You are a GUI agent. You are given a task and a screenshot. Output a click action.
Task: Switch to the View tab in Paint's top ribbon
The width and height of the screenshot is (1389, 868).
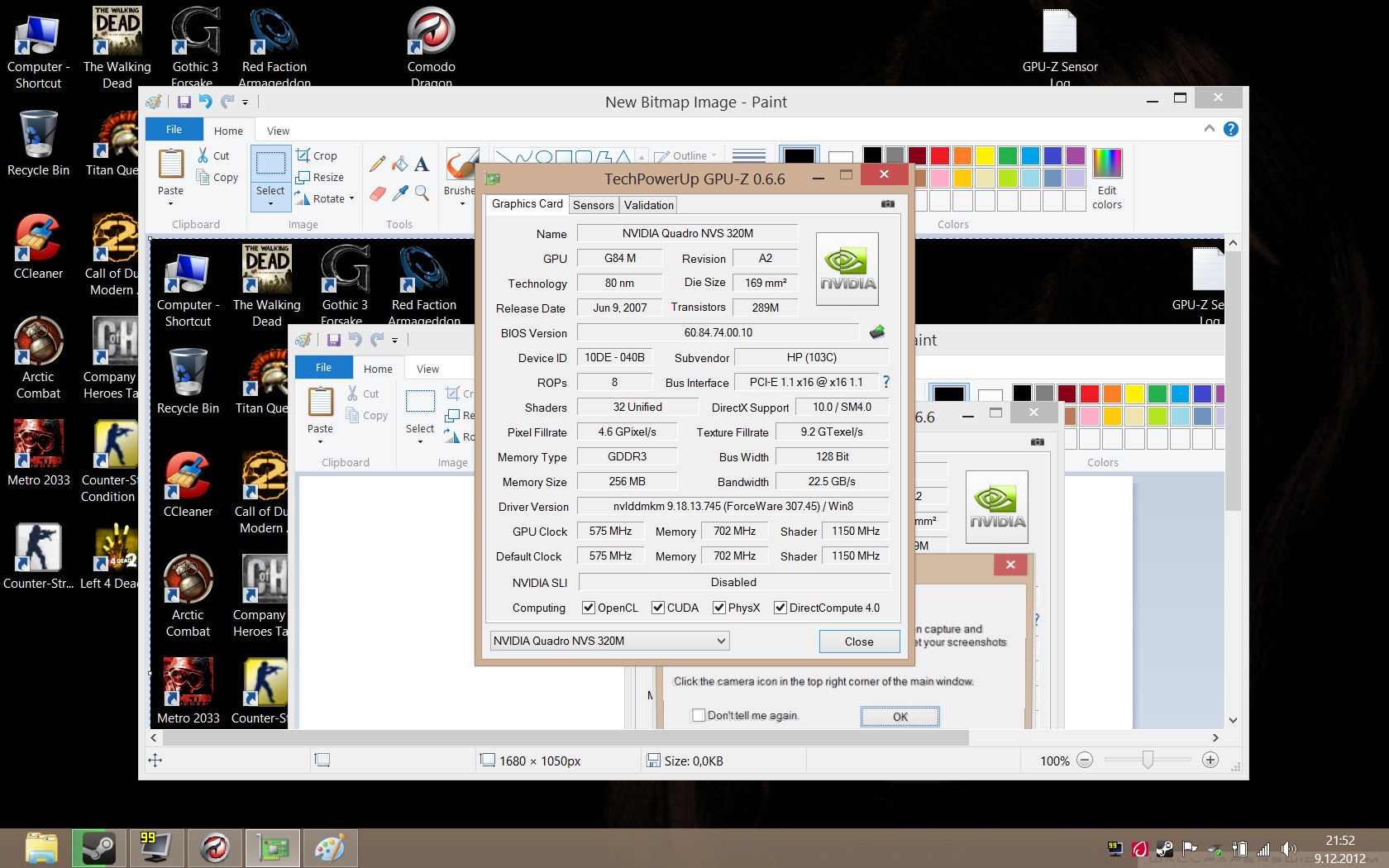(278, 131)
